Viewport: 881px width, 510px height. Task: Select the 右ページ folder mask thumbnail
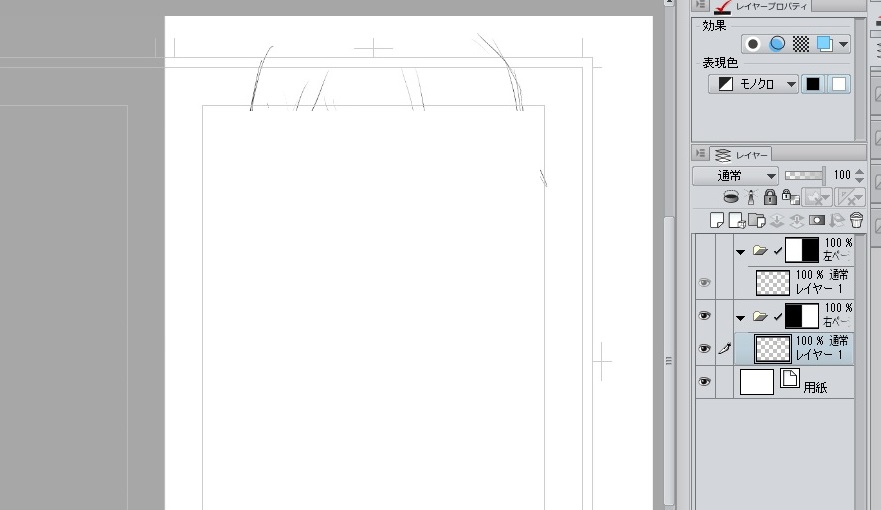(802, 316)
